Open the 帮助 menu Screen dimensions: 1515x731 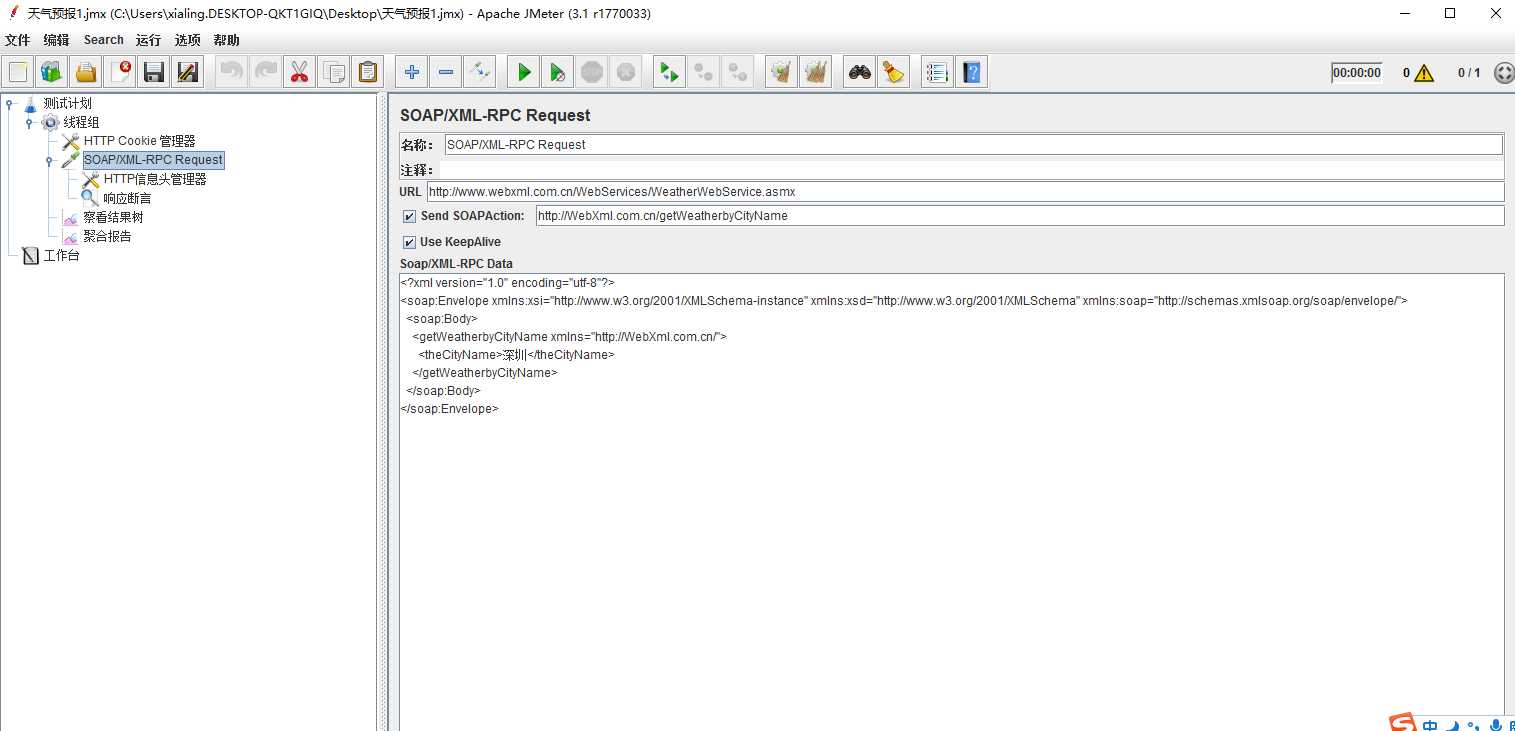[226, 40]
